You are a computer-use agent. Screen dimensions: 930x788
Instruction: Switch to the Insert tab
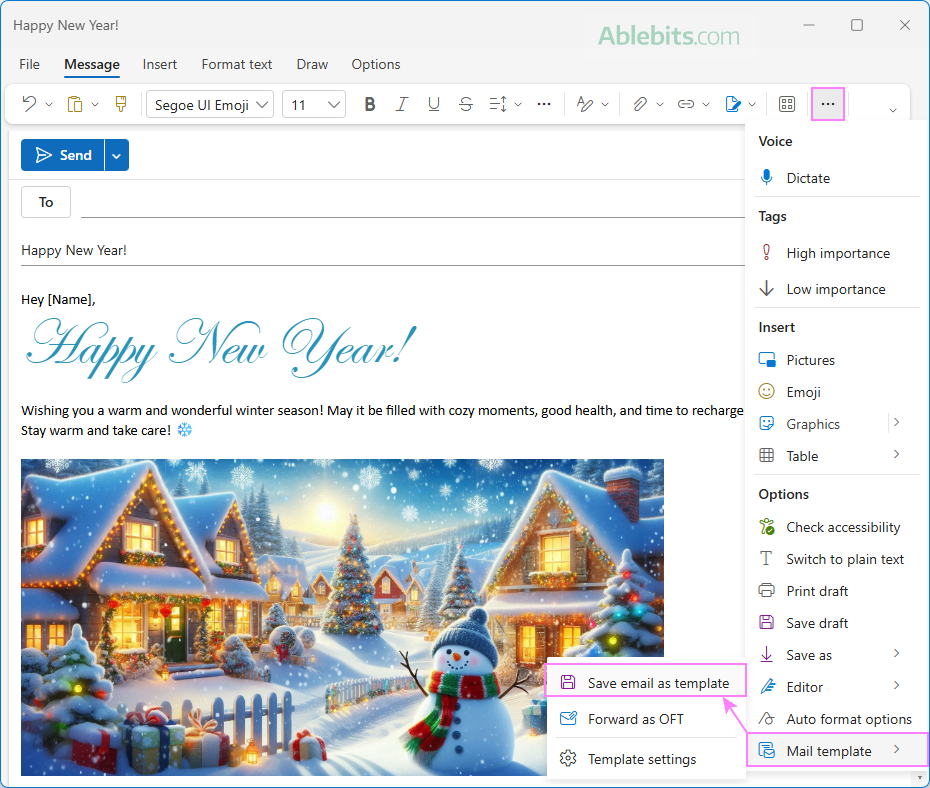point(160,64)
